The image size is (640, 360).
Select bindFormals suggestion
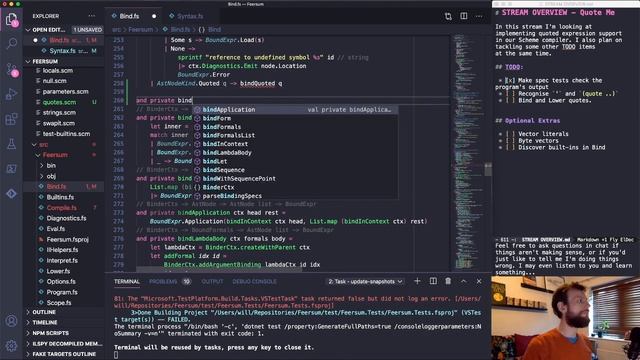[x=294, y=127]
